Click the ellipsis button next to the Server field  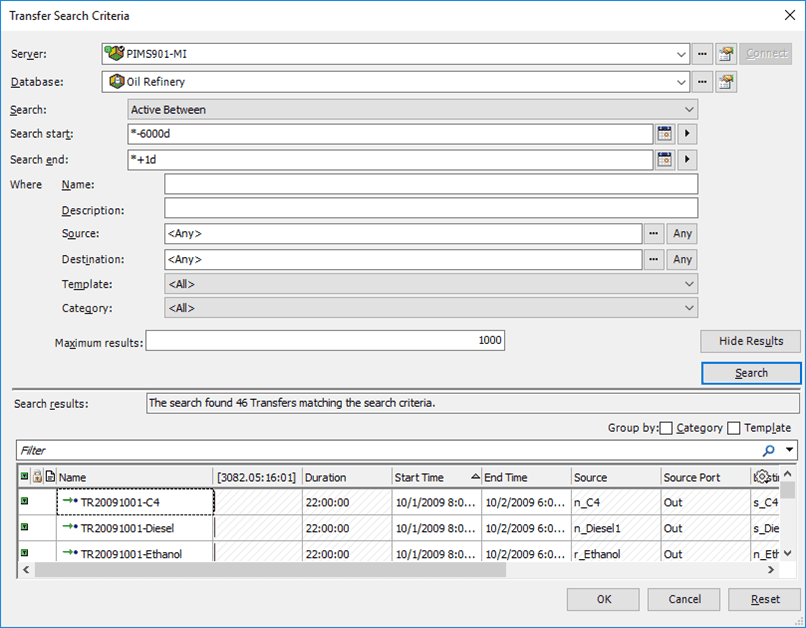703,53
